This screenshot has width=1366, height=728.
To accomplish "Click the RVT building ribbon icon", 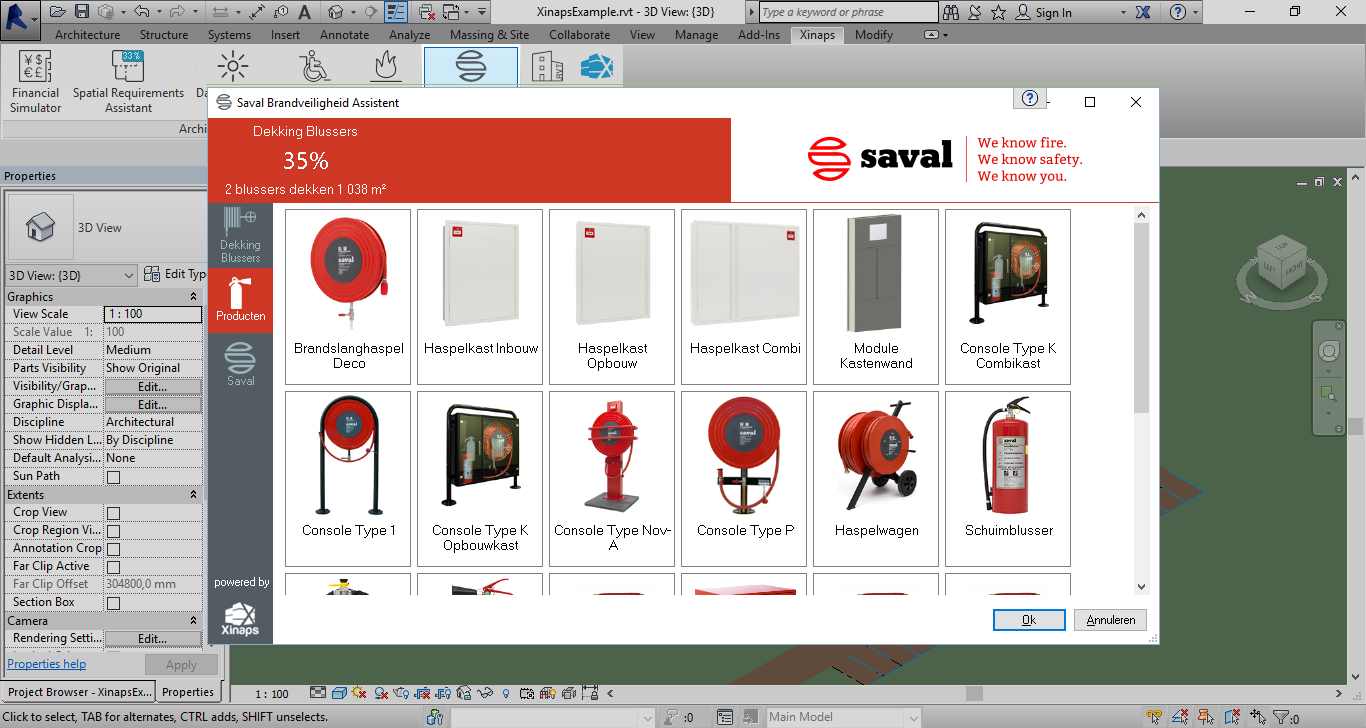I will [x=547, y=67].
